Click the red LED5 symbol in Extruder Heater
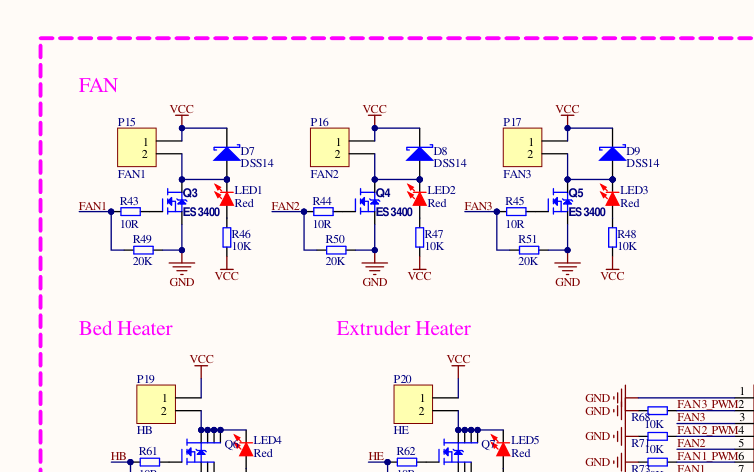Viewport: 754px width, 472px height. [x=500, y=445]
